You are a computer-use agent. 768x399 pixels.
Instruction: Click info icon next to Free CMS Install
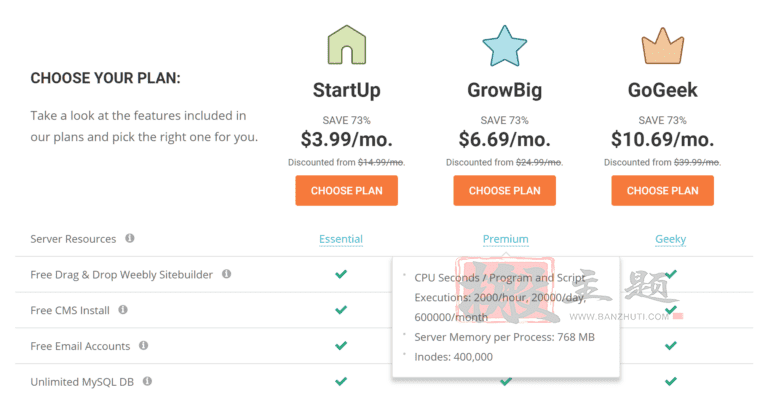[123, 310]
